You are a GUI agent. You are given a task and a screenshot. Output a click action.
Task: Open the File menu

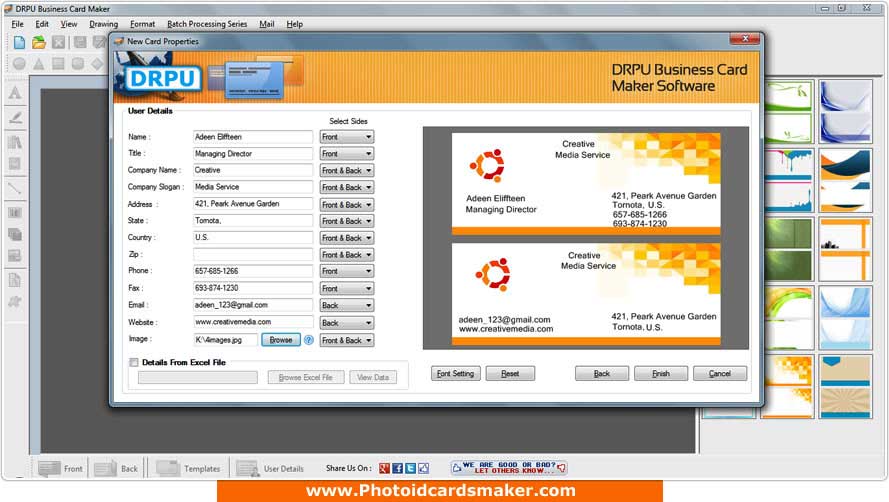coord(18,24)
